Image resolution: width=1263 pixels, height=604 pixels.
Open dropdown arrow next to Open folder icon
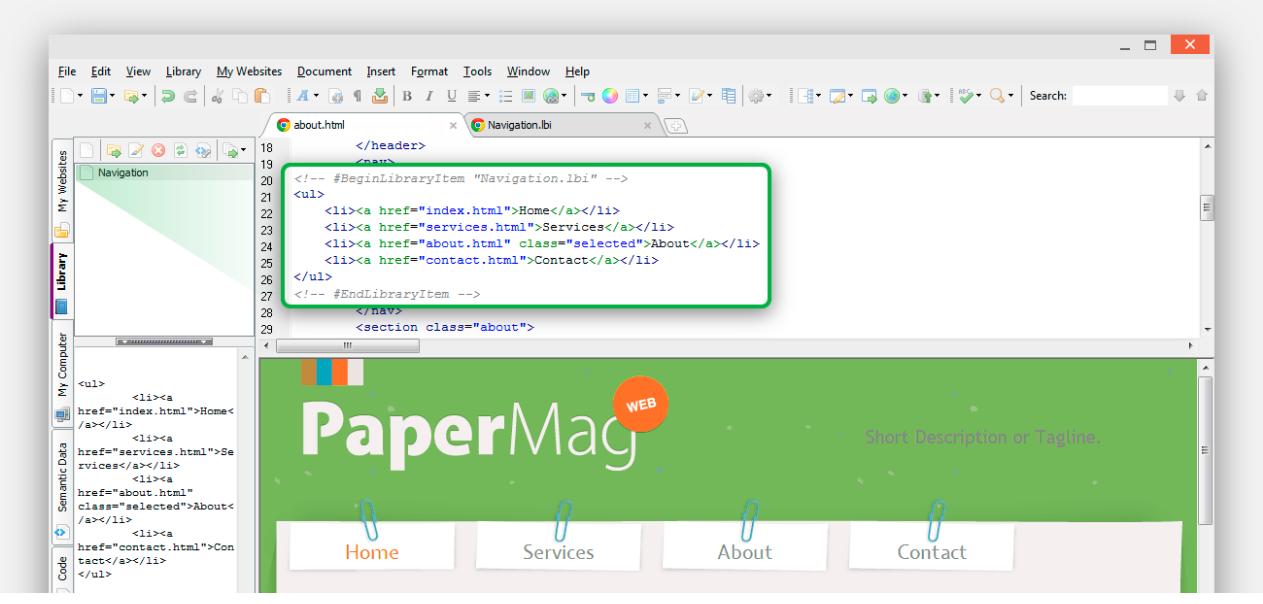(x=144, y=96)
